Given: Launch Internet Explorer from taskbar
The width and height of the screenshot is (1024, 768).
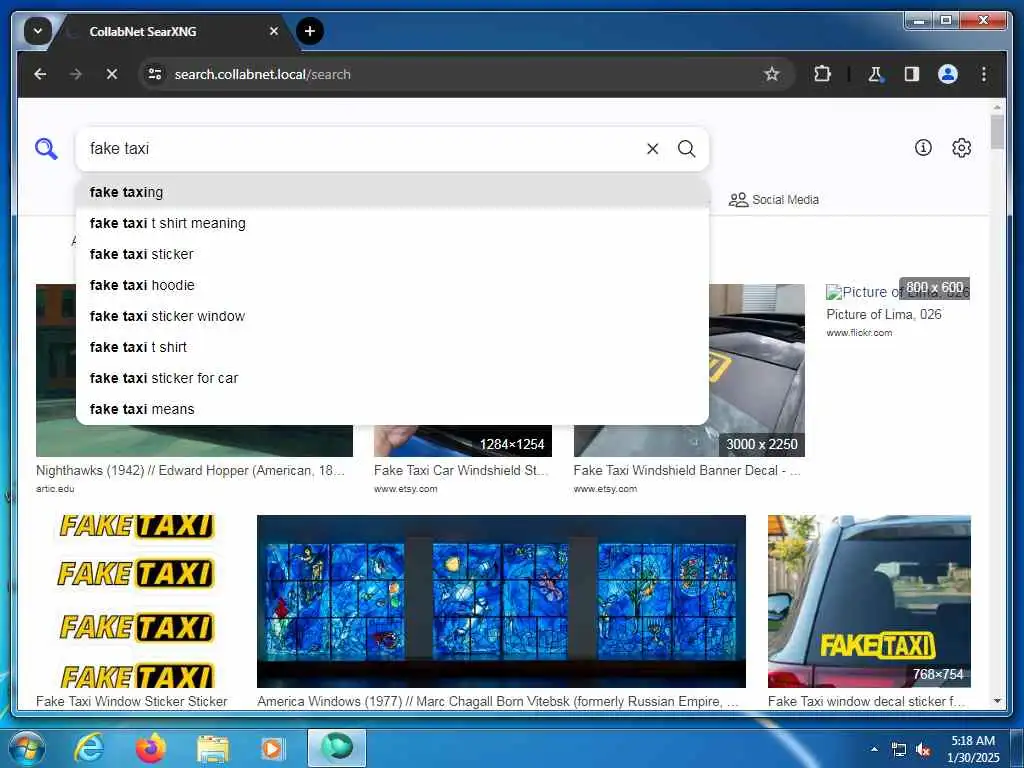Looking at the screenshot, I should (88, 748).
